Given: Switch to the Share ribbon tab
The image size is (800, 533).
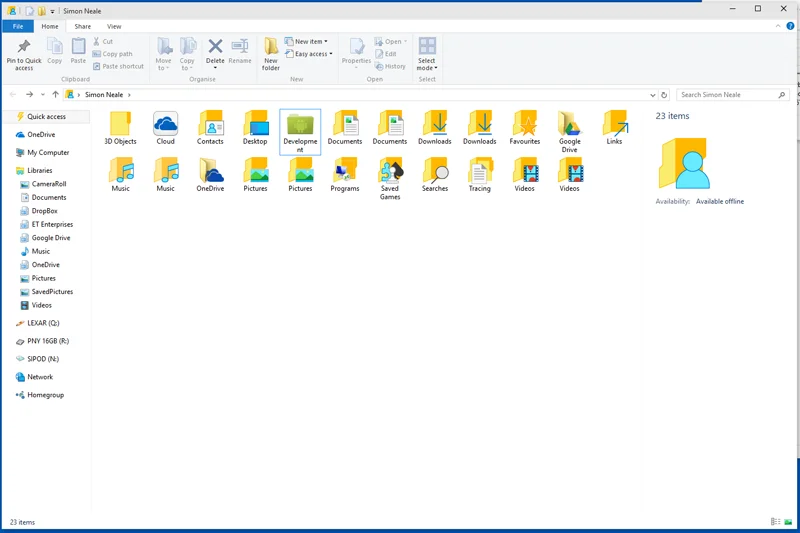Looking at the screenshot, I should (x=83, y=27).
